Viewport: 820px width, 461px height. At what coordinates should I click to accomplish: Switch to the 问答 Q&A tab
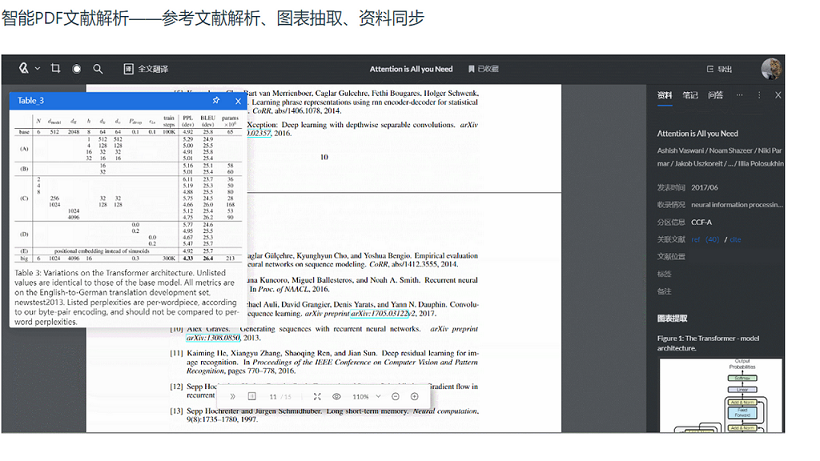(715, 95)
